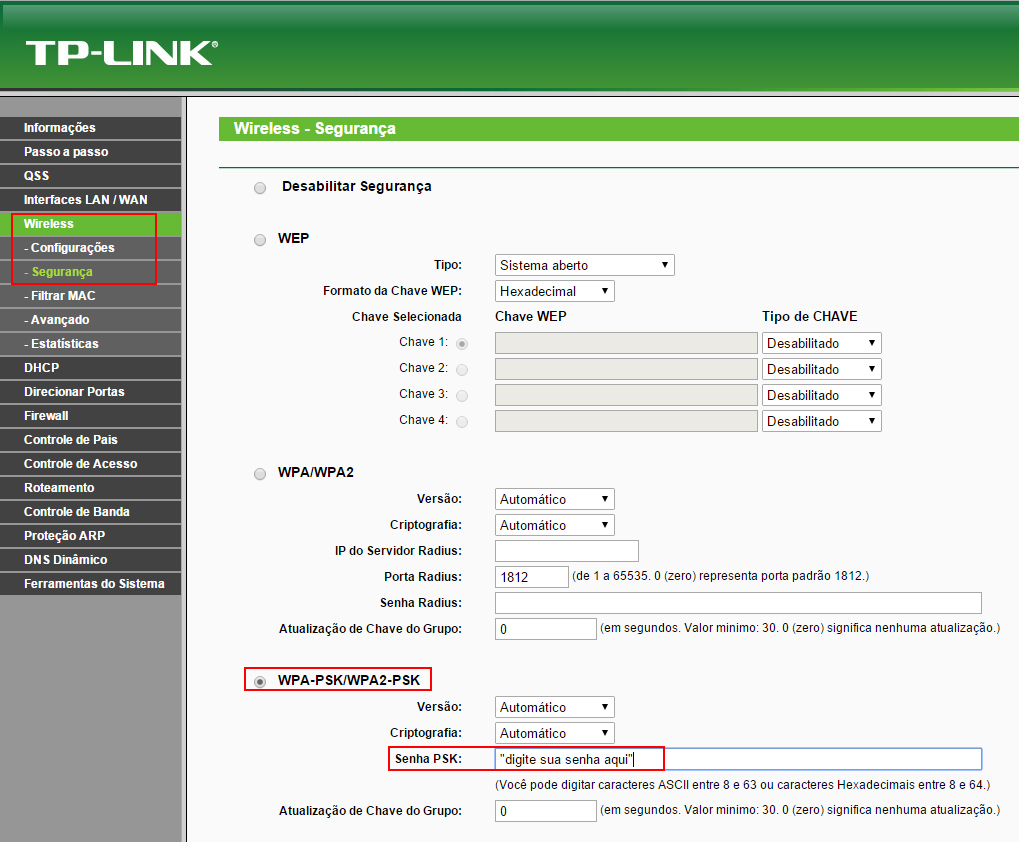Click the TP-LINK logo
Screen dimensions: 1019x842
(122, 53)
